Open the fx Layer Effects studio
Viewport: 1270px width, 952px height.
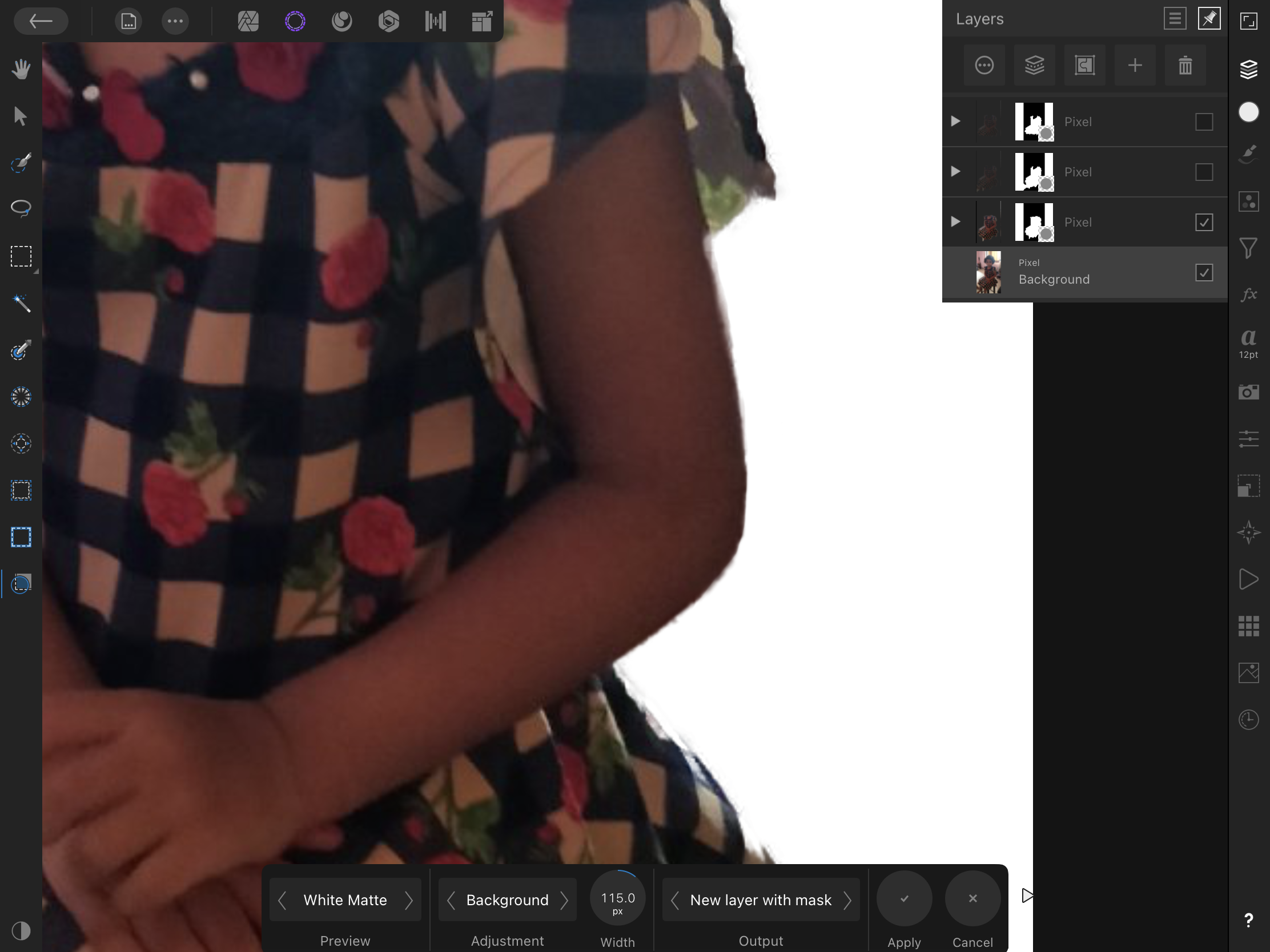[x=1249, y=295]
